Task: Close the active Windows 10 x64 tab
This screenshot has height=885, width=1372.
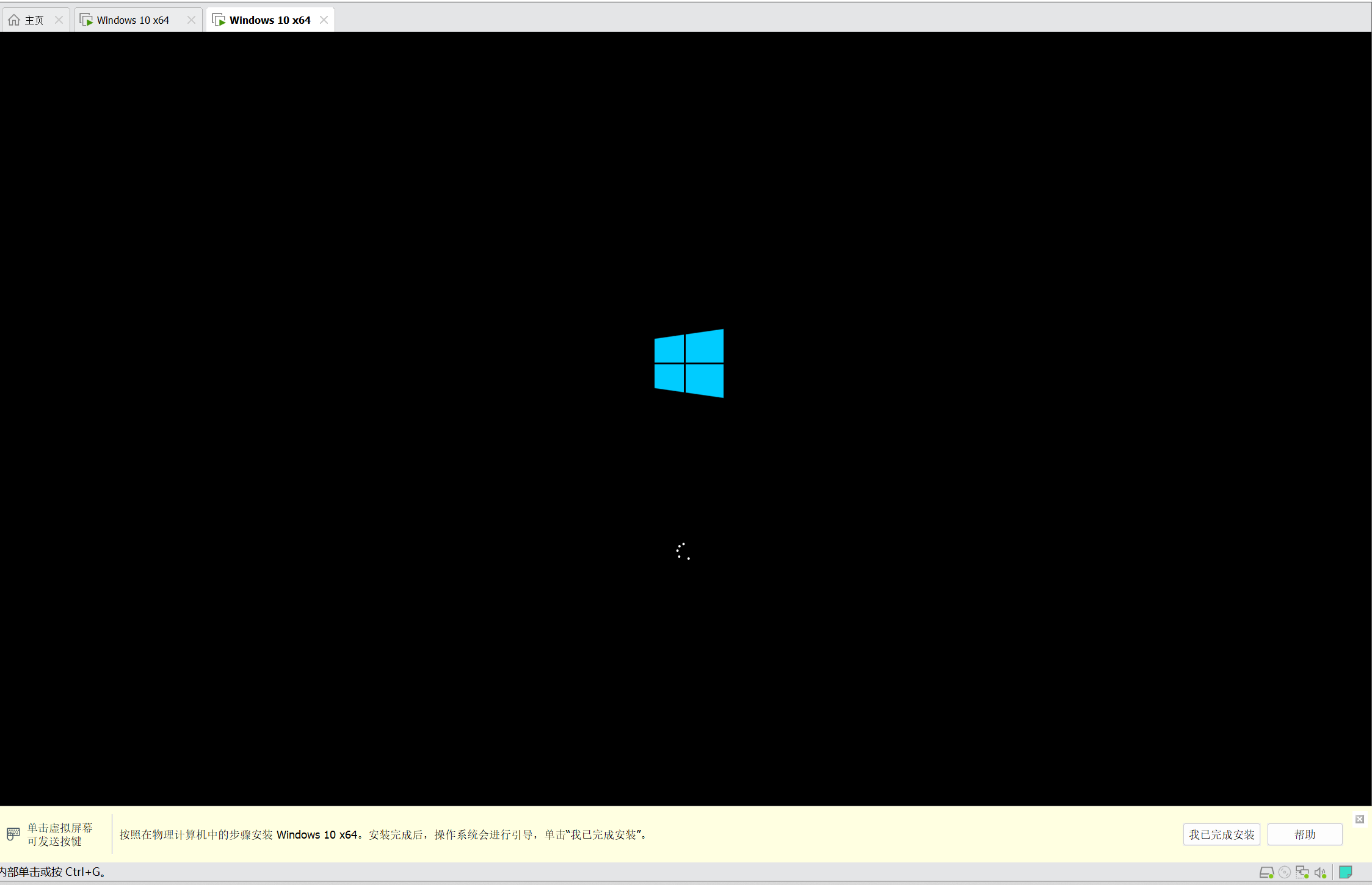Action: pos(324,20)
